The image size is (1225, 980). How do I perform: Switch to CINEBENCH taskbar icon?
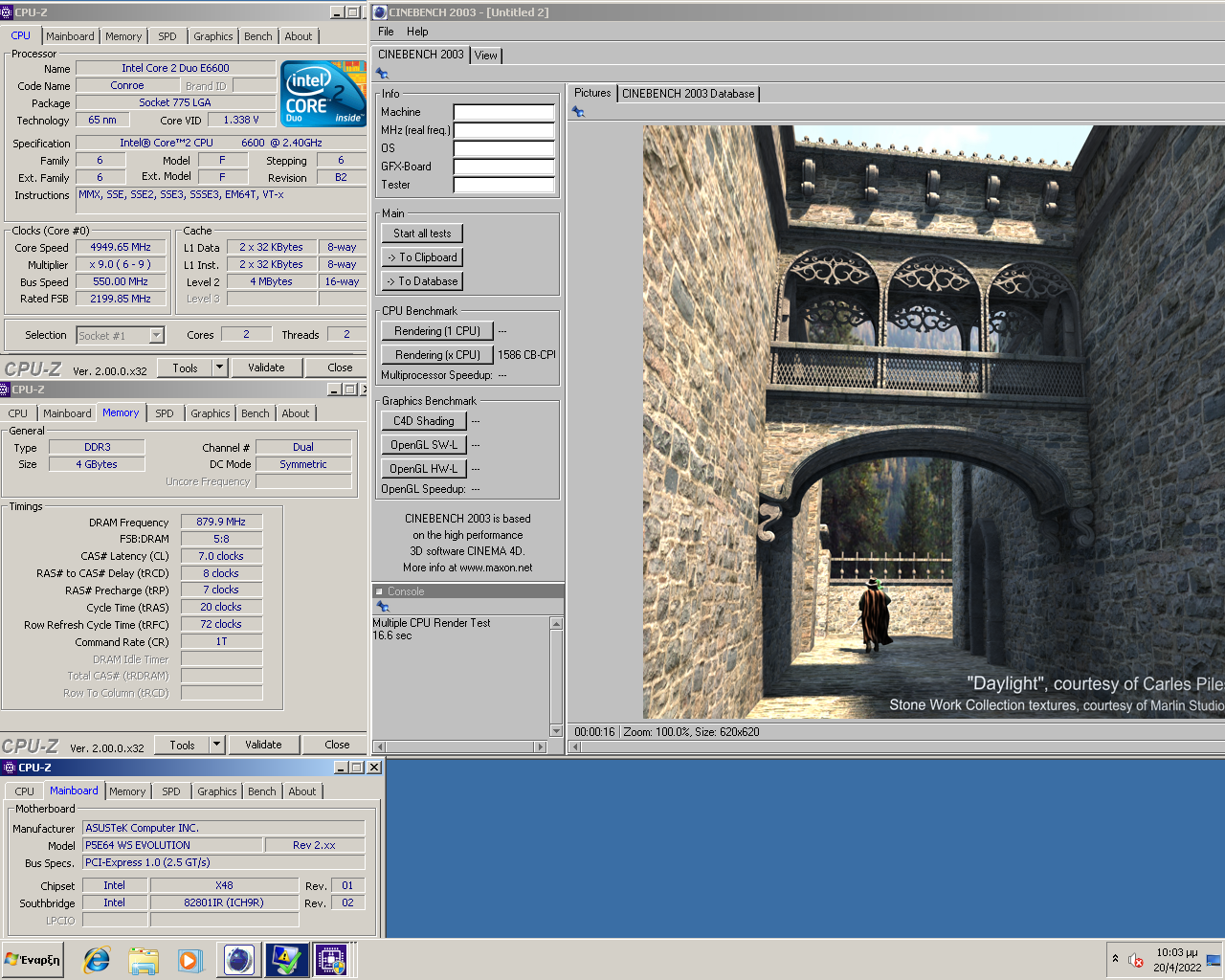239,960
